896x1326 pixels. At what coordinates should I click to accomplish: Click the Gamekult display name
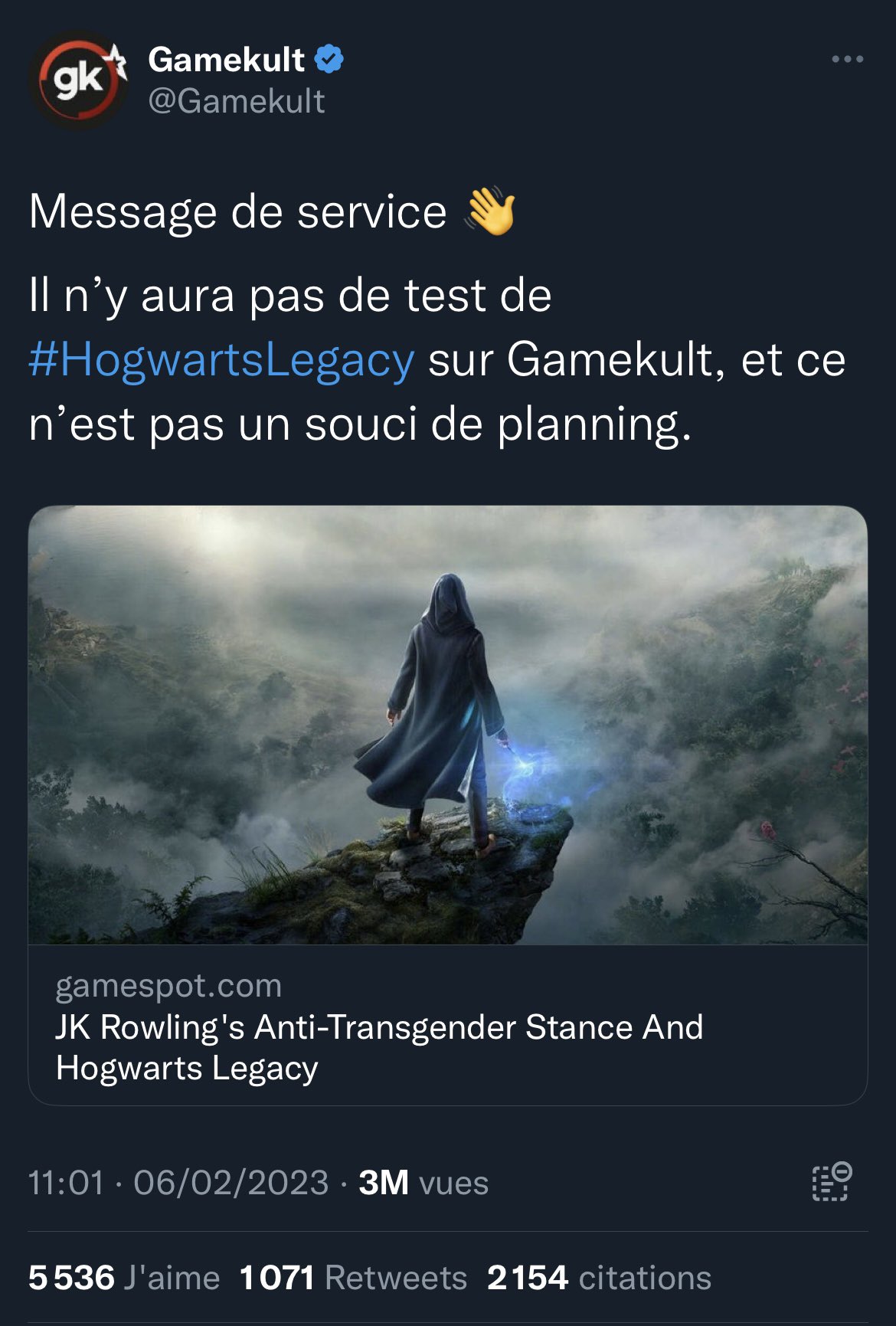(226, 60)
